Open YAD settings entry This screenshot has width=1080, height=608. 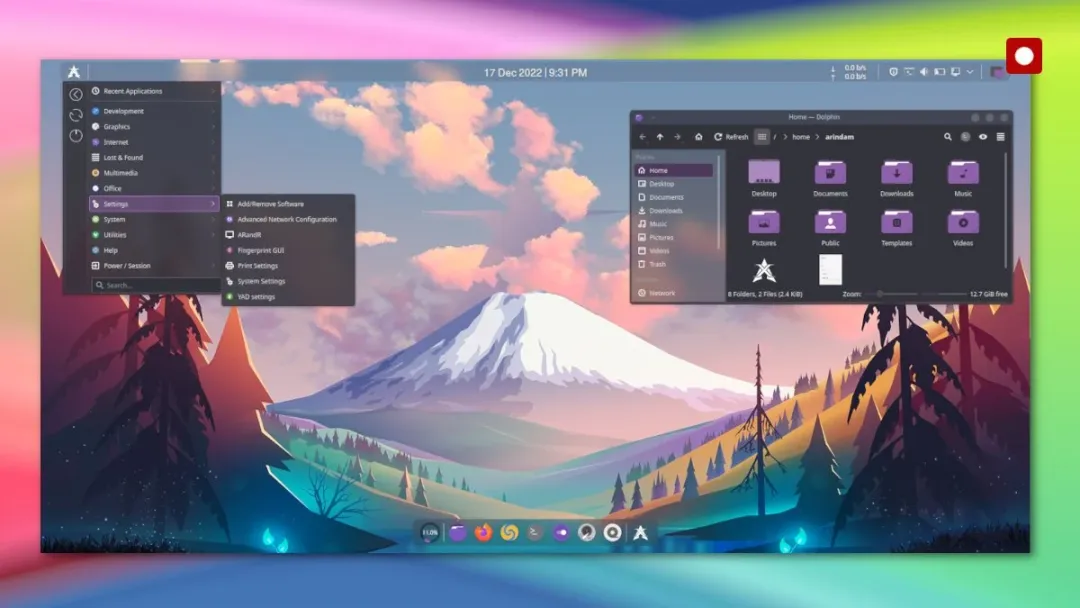tap(288, 297)
